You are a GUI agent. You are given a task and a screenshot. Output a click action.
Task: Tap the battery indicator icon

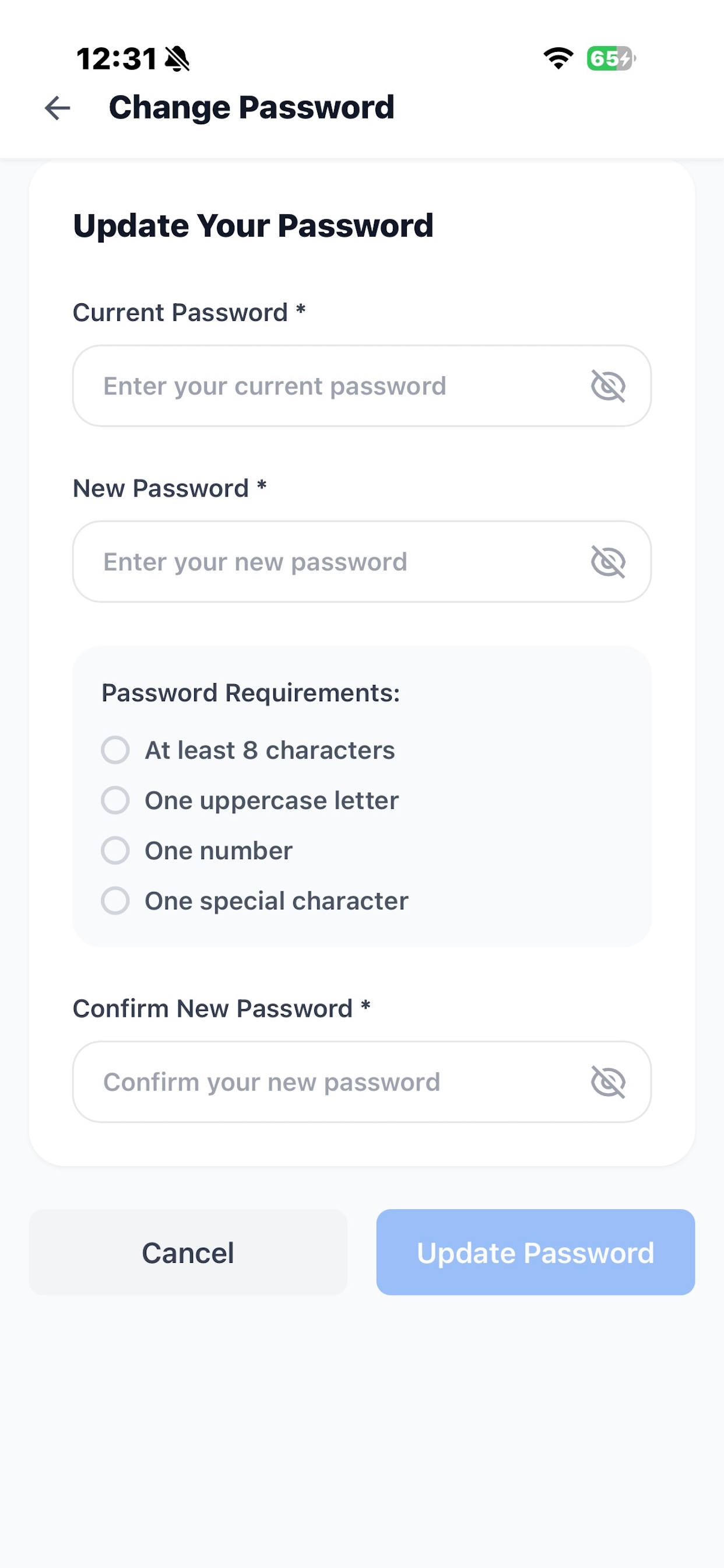pyautogui.click(x=611, y=58)
